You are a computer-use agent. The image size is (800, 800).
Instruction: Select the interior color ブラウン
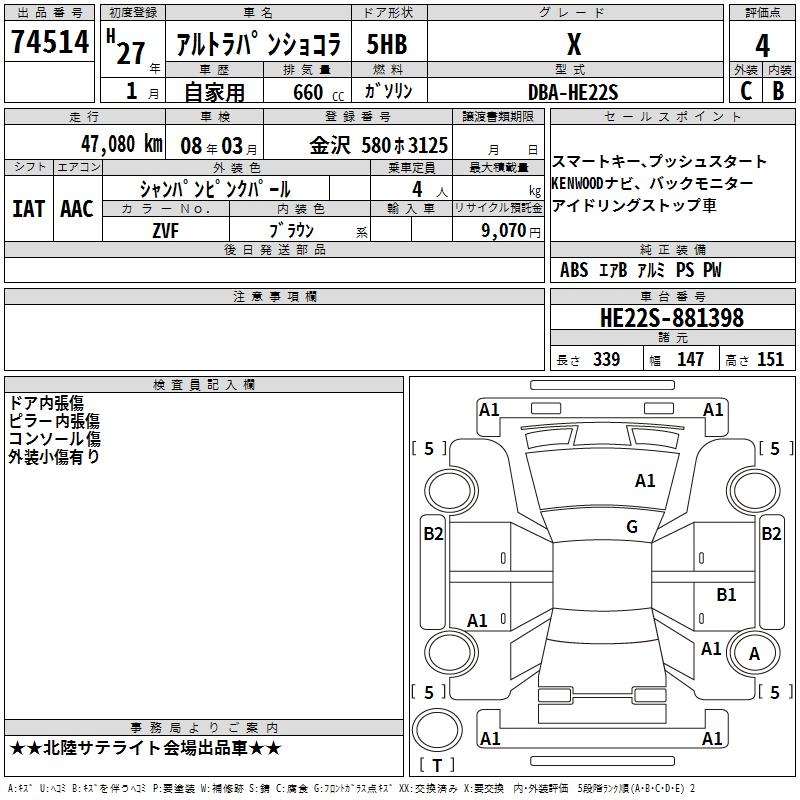click(x=292, y=231)
